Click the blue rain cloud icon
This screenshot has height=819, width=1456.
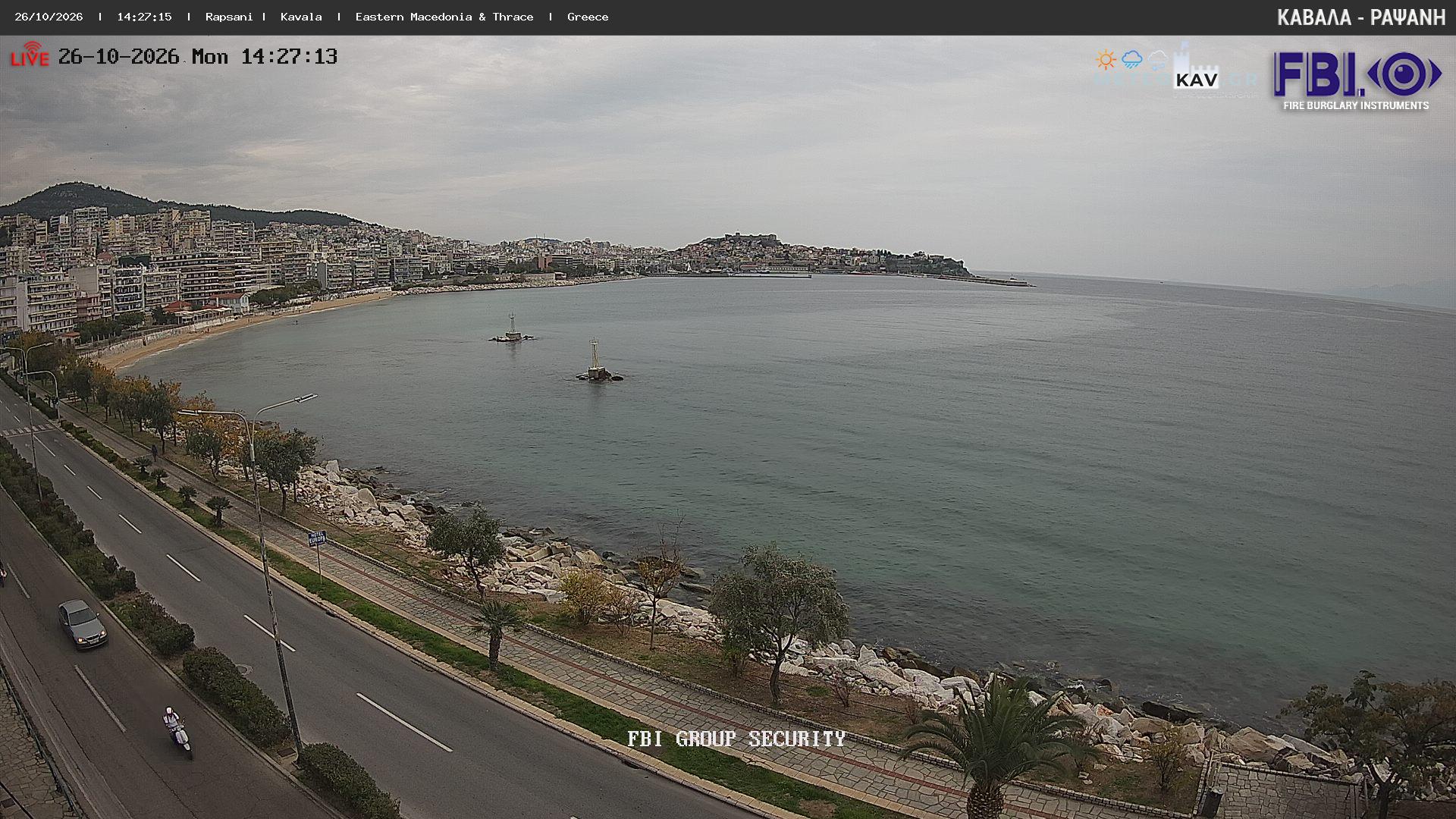1132,59
